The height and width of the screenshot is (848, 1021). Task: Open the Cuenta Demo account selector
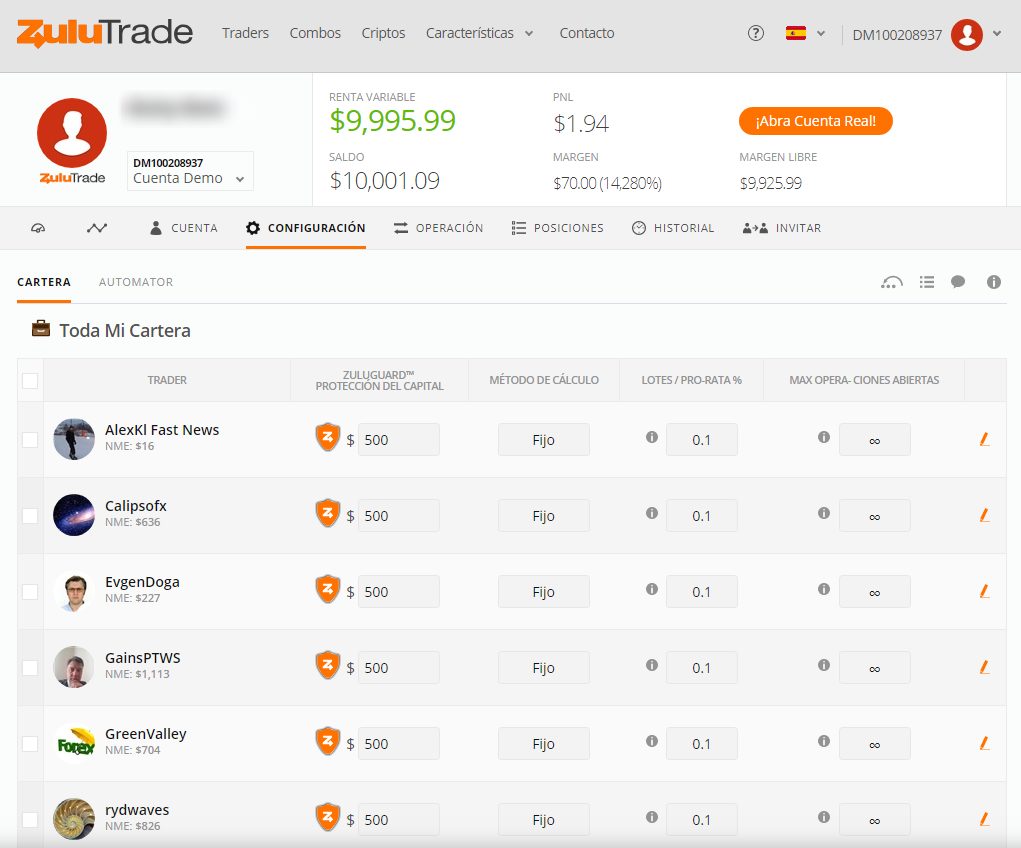click(x=190, y=171)
